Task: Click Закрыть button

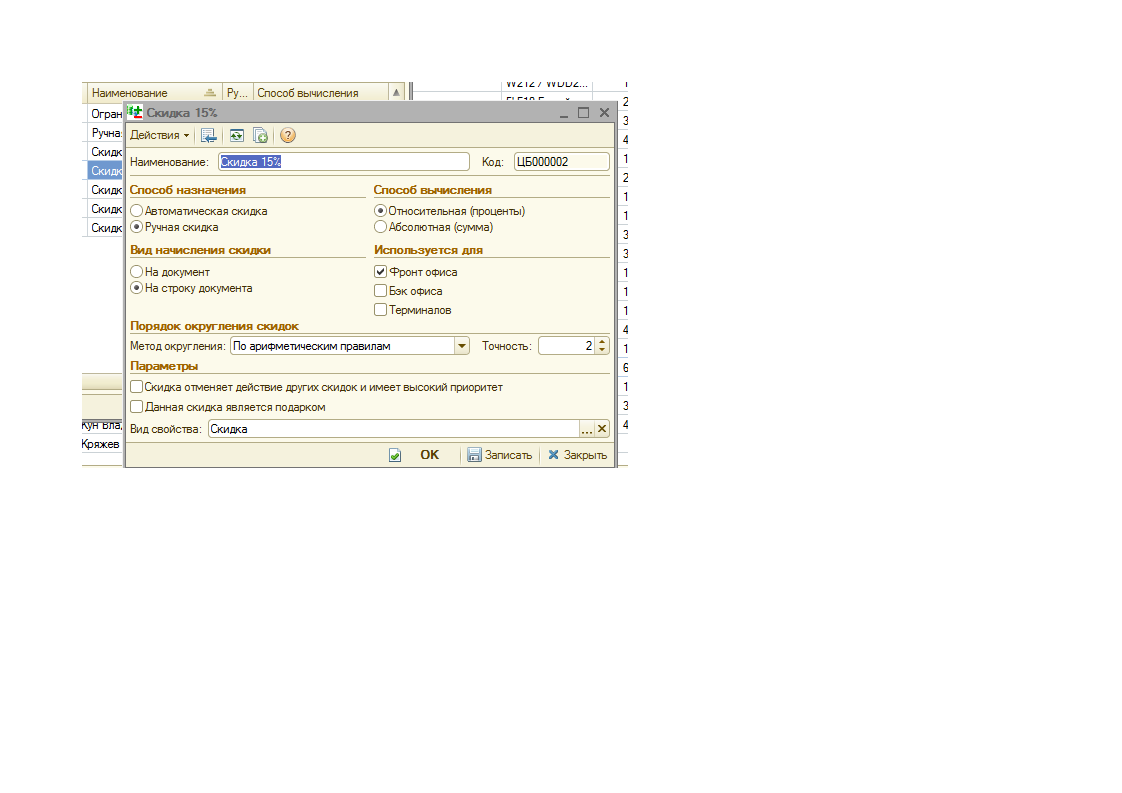Action: click(x=577, y=455)
